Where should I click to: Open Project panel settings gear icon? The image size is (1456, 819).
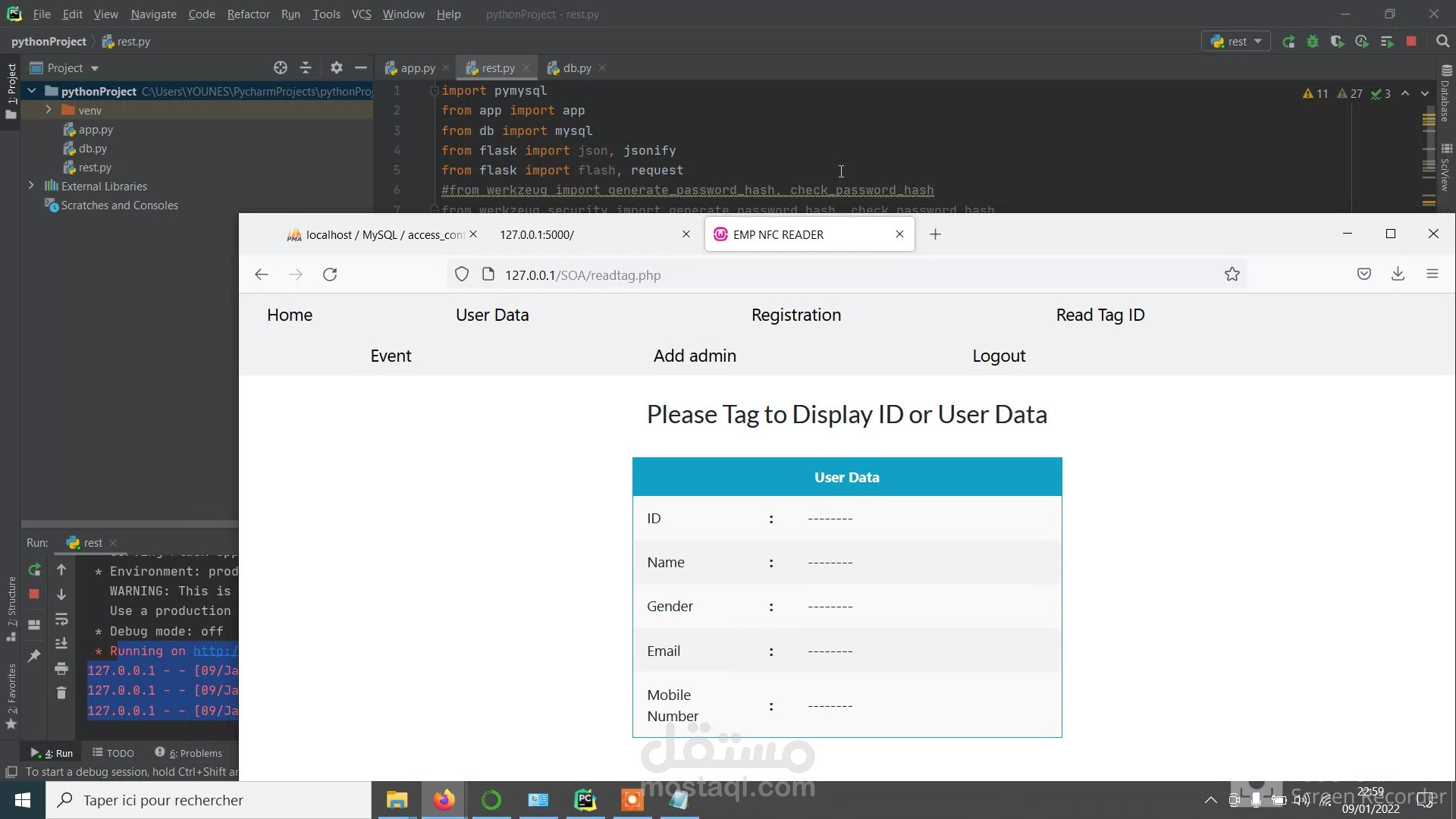[337, 68]
